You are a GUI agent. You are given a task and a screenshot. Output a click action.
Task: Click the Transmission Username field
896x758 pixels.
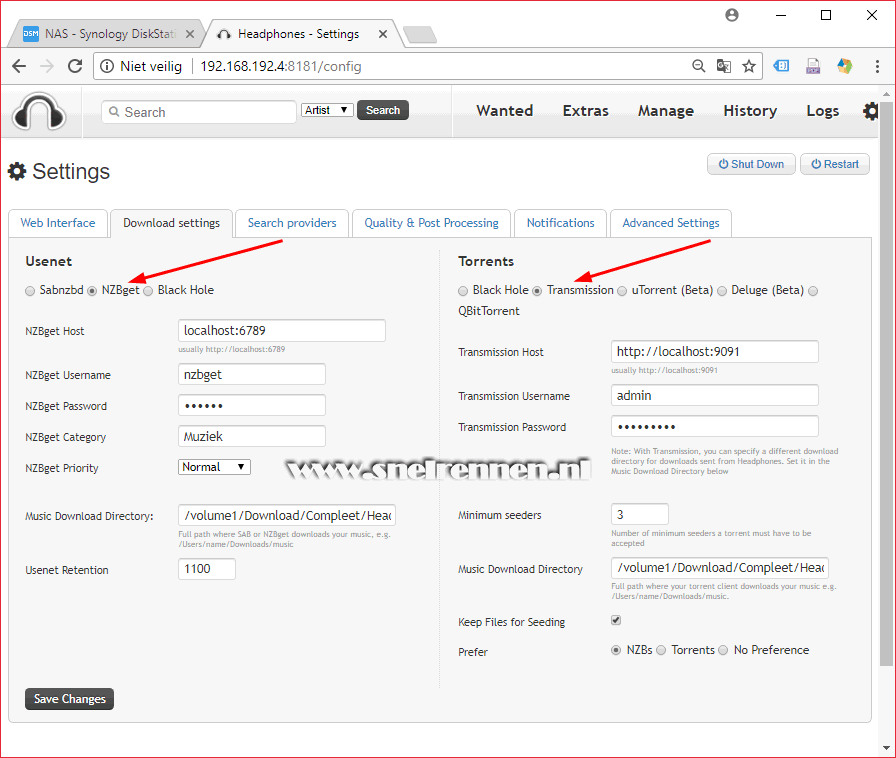coord(715,395)
